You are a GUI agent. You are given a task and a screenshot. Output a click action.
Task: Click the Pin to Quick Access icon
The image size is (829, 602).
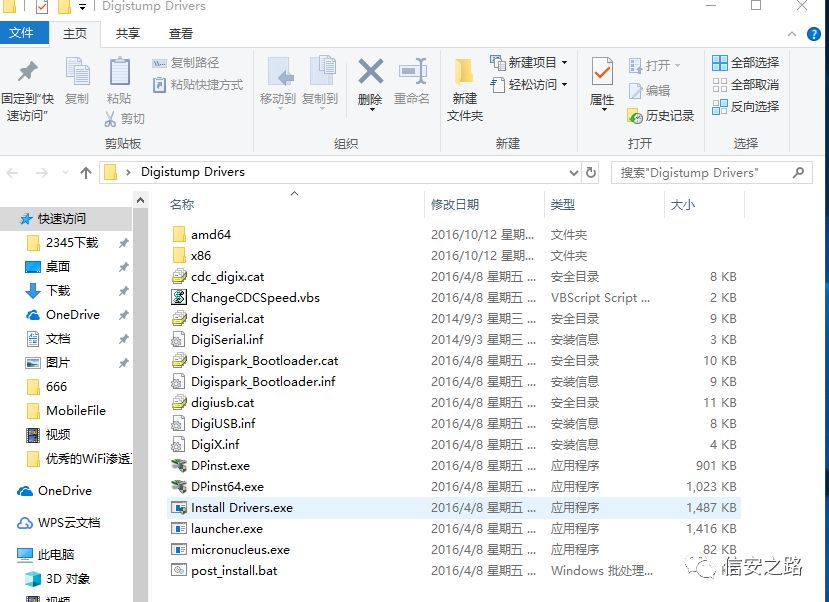pos(27,72)
